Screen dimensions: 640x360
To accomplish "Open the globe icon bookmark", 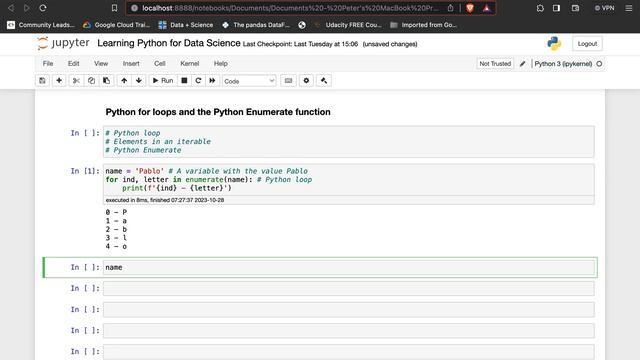I will point(302,25).
